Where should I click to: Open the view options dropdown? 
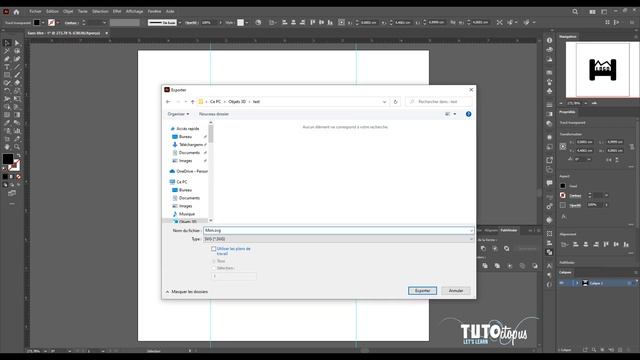(455, 114)
